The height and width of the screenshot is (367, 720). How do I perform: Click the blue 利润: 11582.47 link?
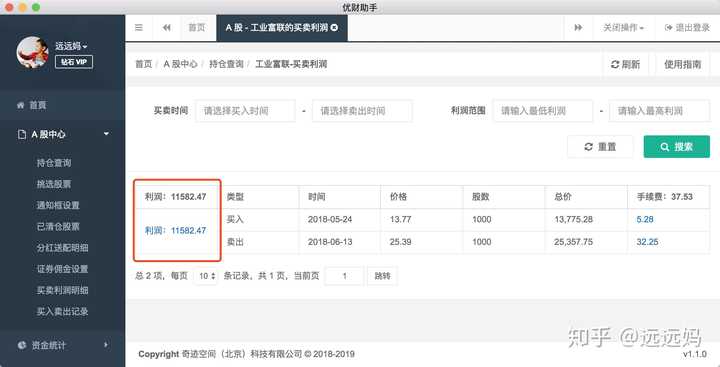click(176, 231)
